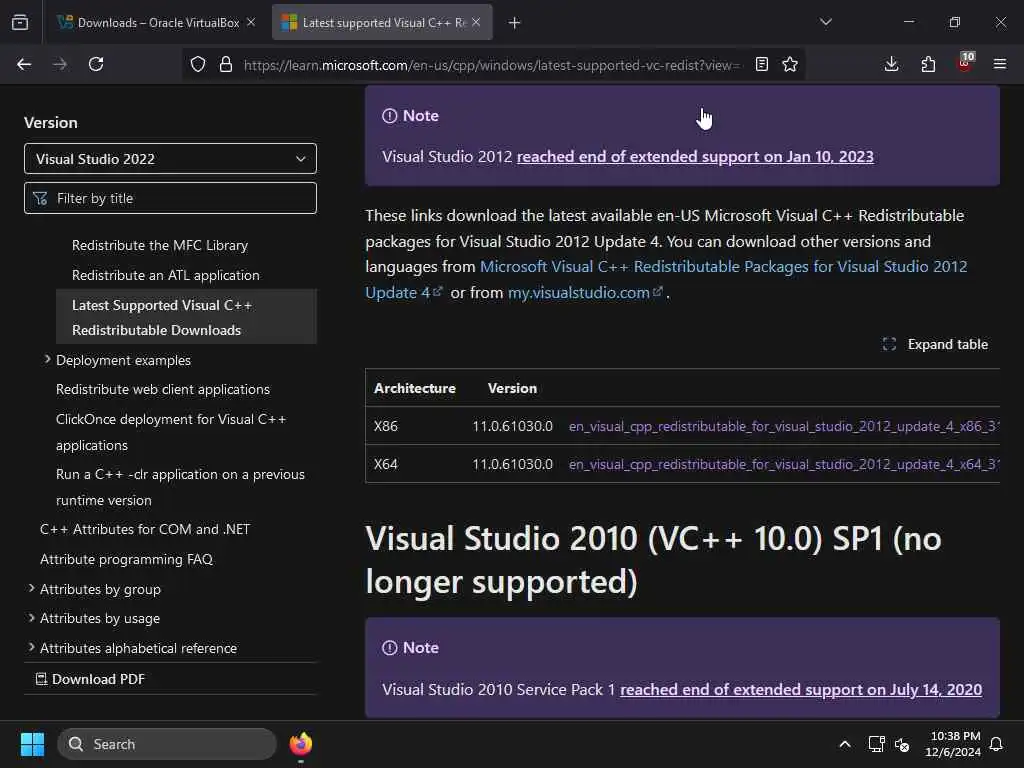Expand the Attributes by group section

pos(31,589)
